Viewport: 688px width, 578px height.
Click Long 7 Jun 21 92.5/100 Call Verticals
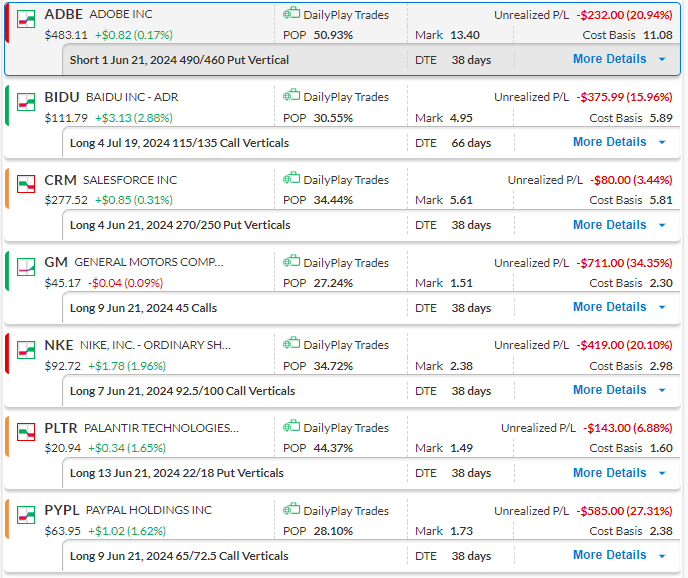click(x=183, y=391)
